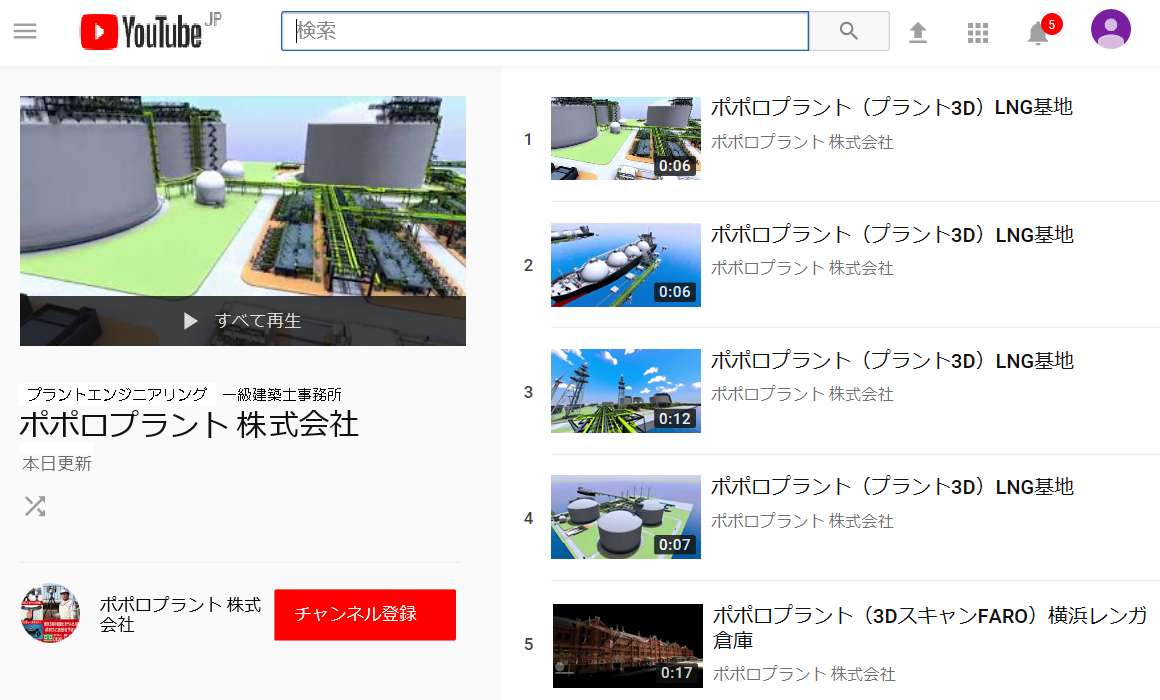This screenshot has width=1160, height=700.
Task: Open the upload video icon
Action: coord(918,33)
